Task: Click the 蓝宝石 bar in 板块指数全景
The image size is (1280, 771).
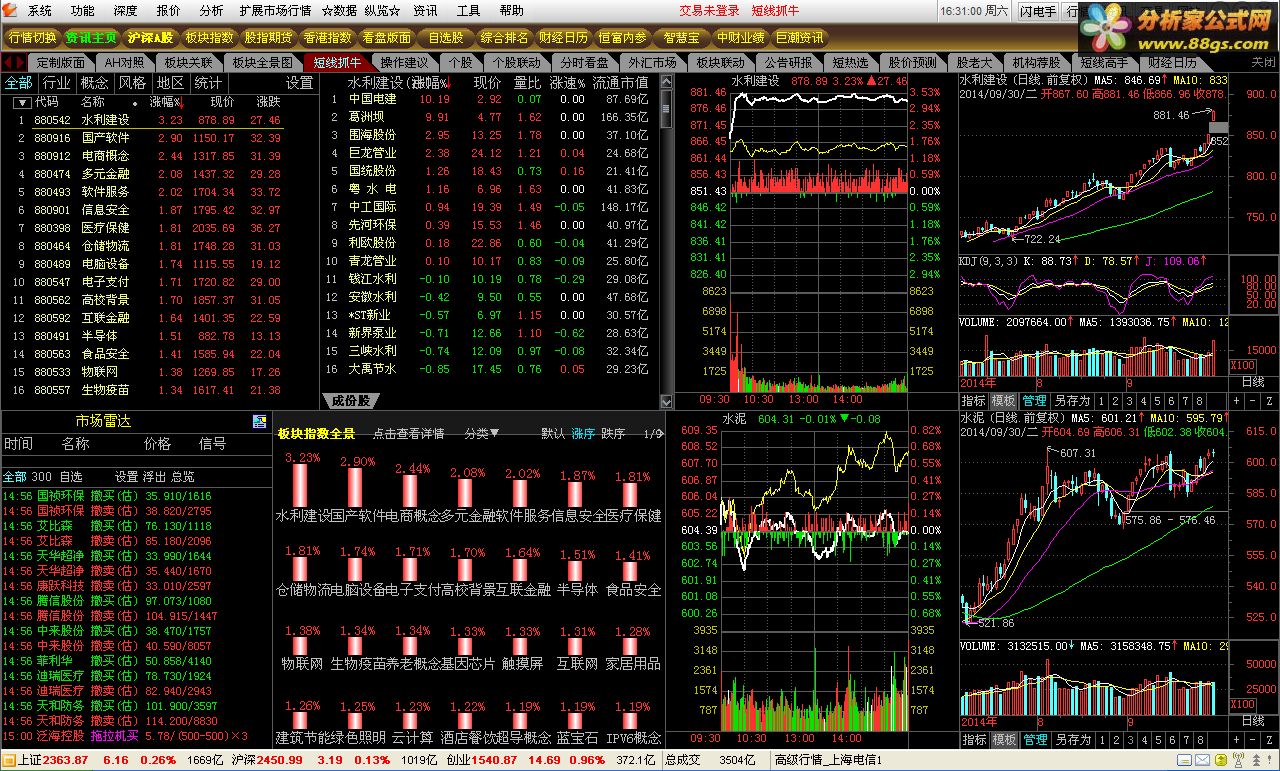Action: point(577,721)
